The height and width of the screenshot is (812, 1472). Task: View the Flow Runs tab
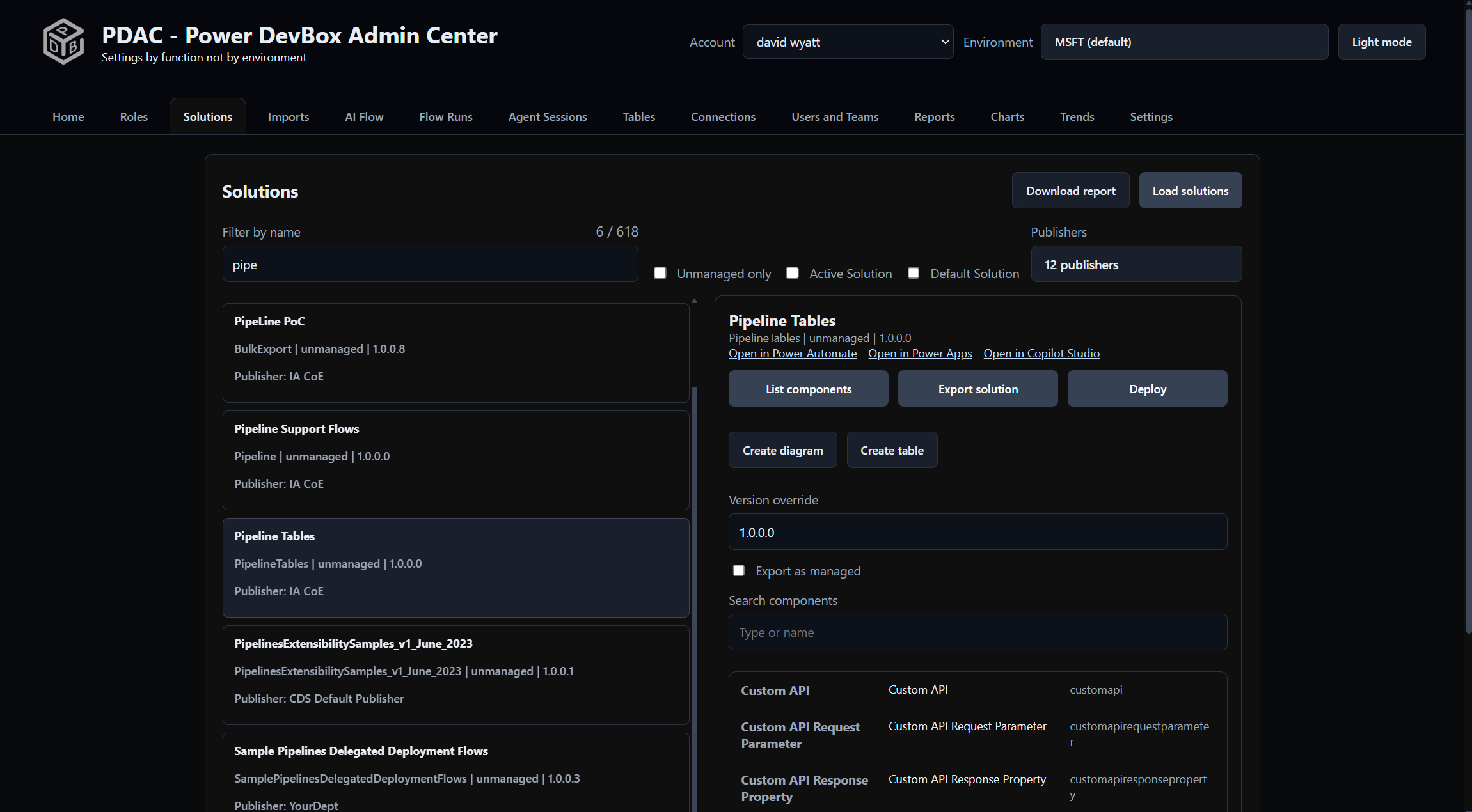pyautogui.click(x=446, y=116)
